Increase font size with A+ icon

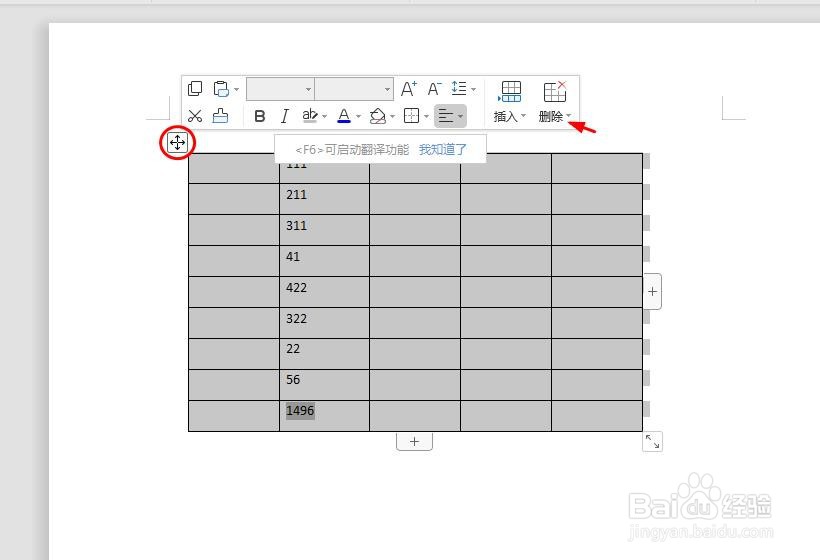click(x=408, y=89)
